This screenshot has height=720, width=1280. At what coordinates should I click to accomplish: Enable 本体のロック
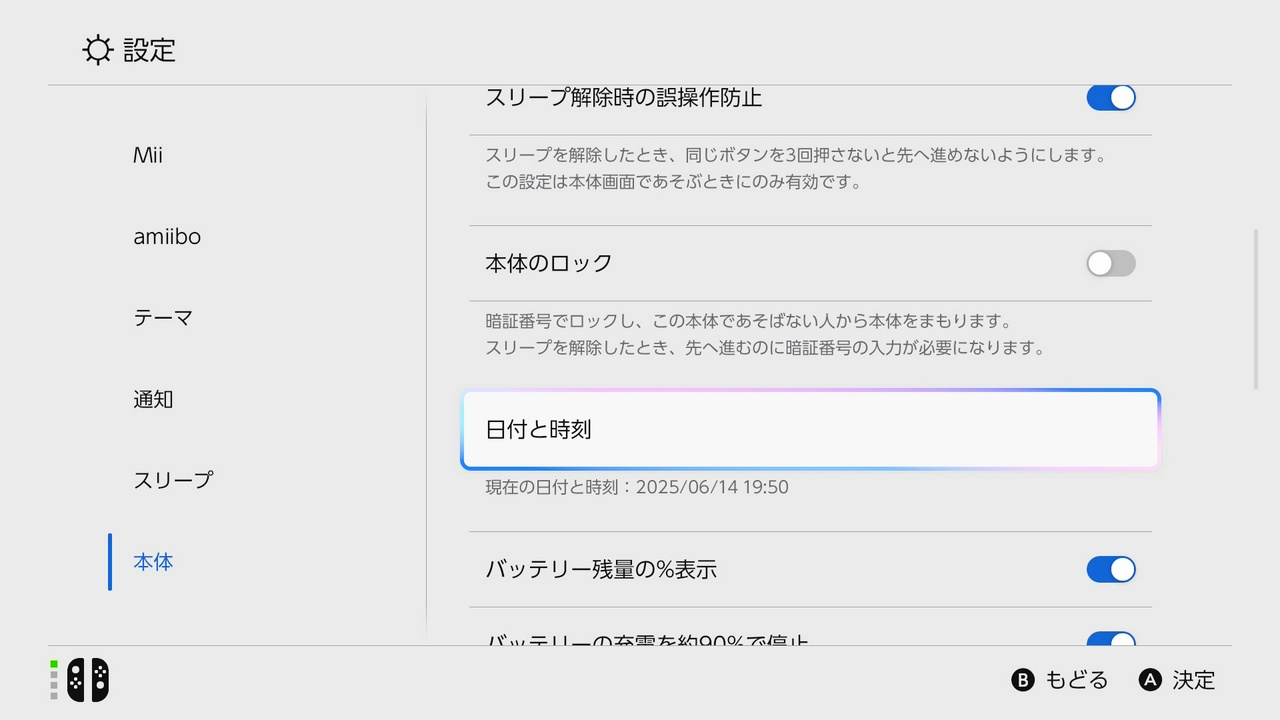1110,263
